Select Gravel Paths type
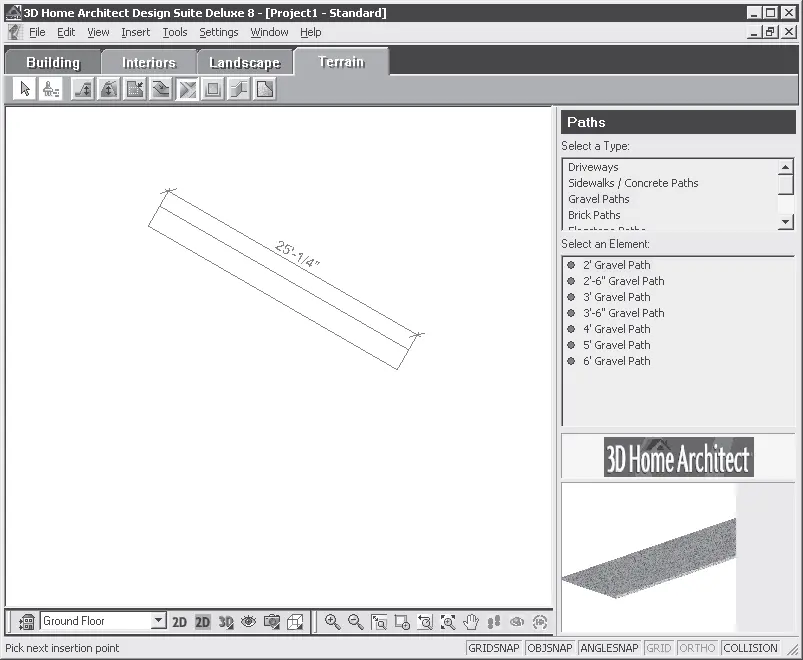This screenshot has width=803, height=660. [599, 199]
